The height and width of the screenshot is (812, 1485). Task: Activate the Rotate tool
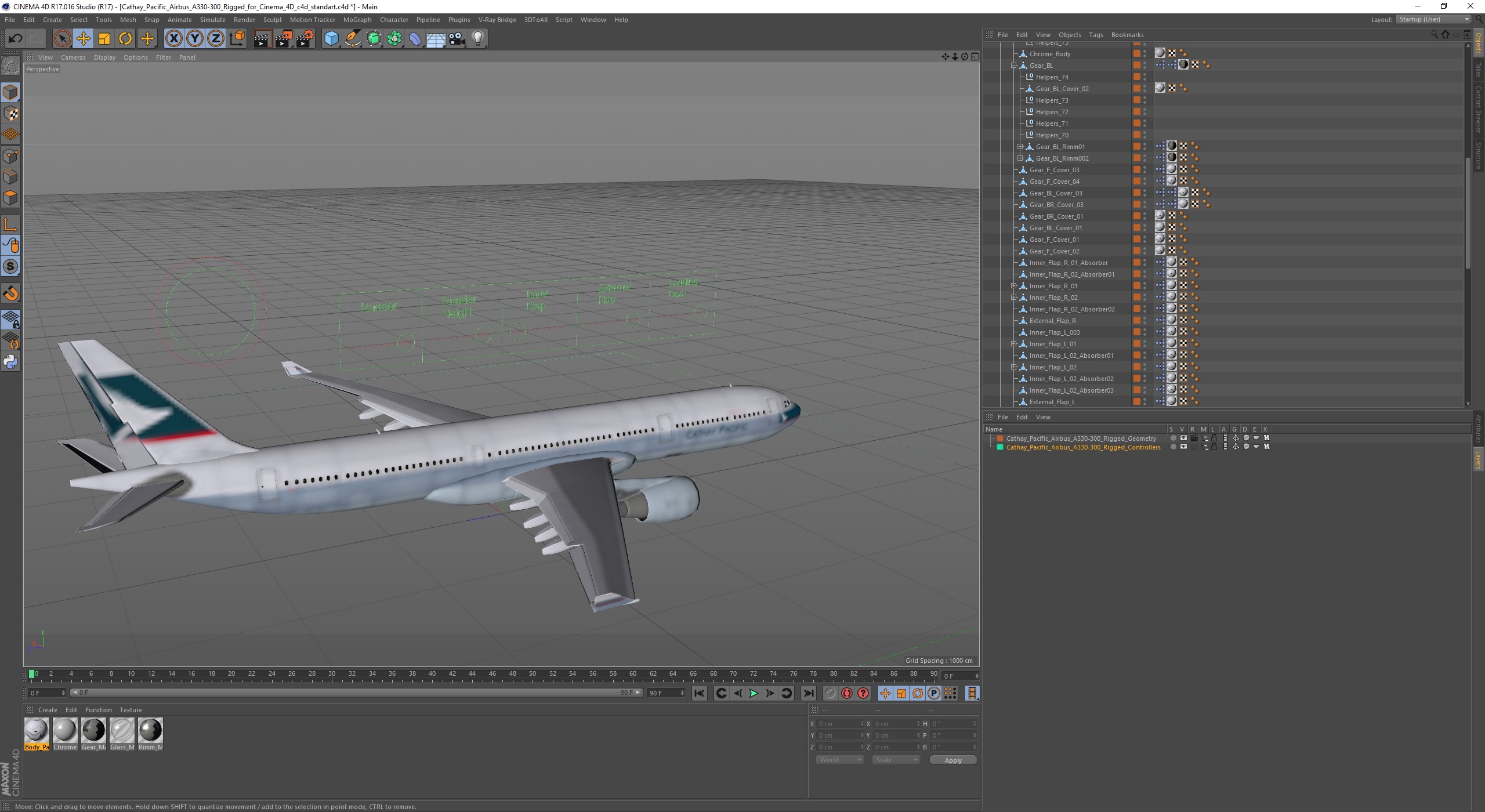pos(125,39)
